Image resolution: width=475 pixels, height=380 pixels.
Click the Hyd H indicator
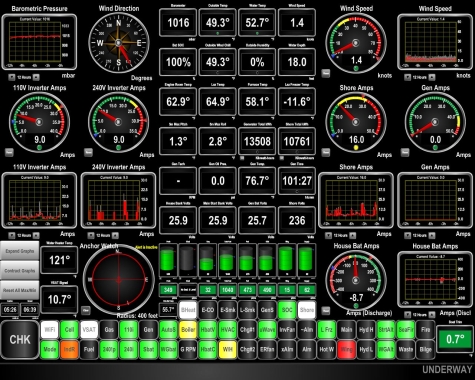click(366, 330)
